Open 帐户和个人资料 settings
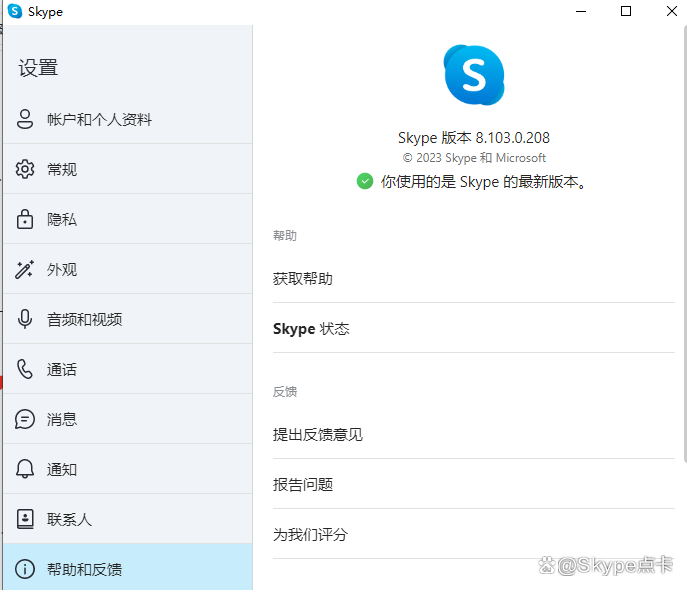Image resolution: width=687 pixels, height=590 pixels. point(128,119)
